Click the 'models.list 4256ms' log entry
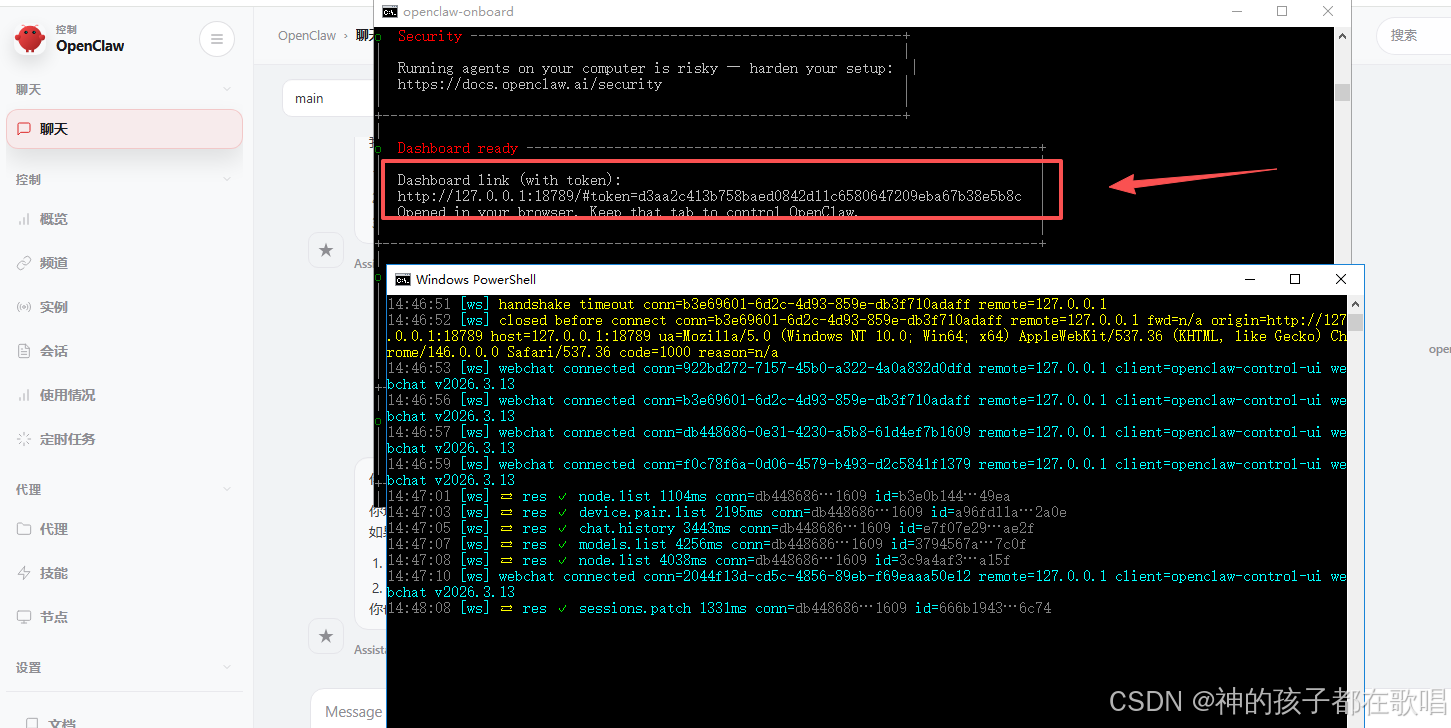 tap(707, 544)
